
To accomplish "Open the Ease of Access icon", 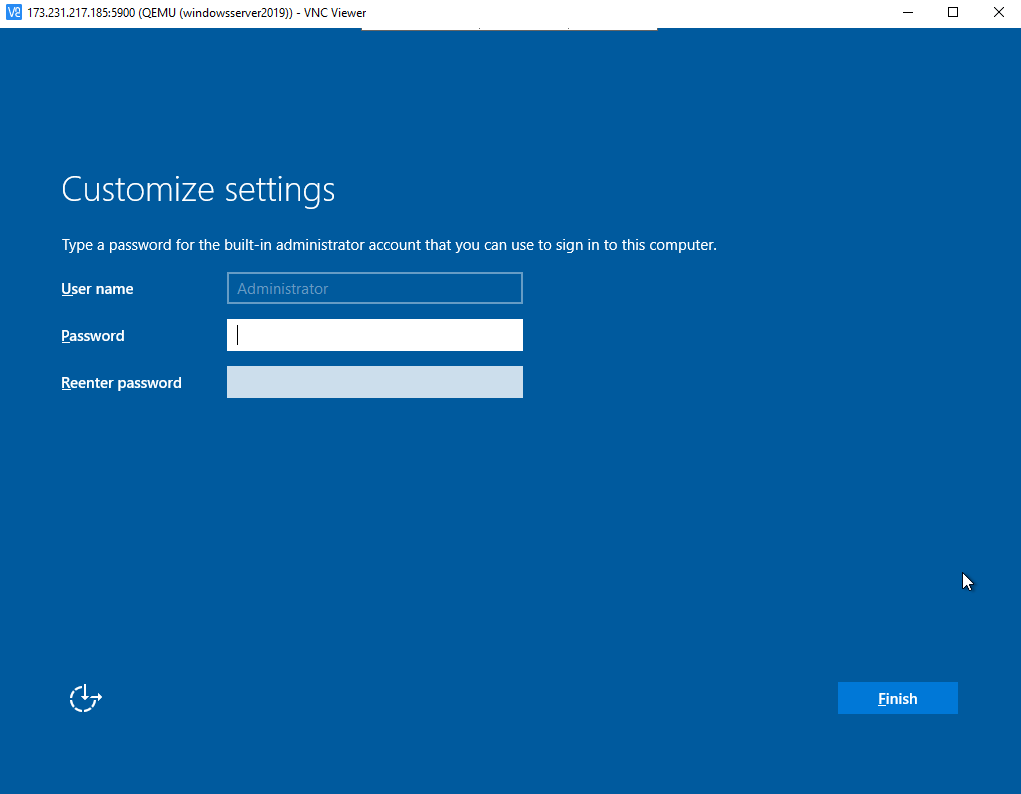I will (x=85, y=698).
